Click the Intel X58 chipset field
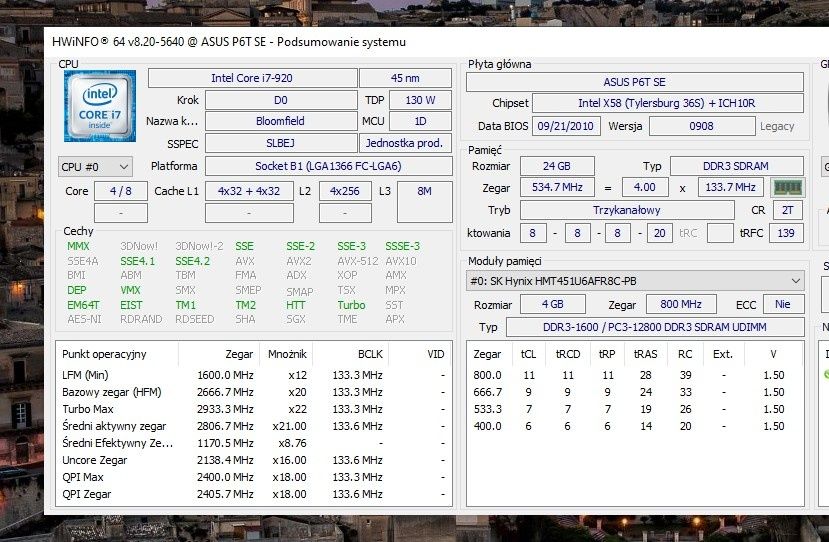829x542 pixels. pyautogui.click(x=667, y=103)
